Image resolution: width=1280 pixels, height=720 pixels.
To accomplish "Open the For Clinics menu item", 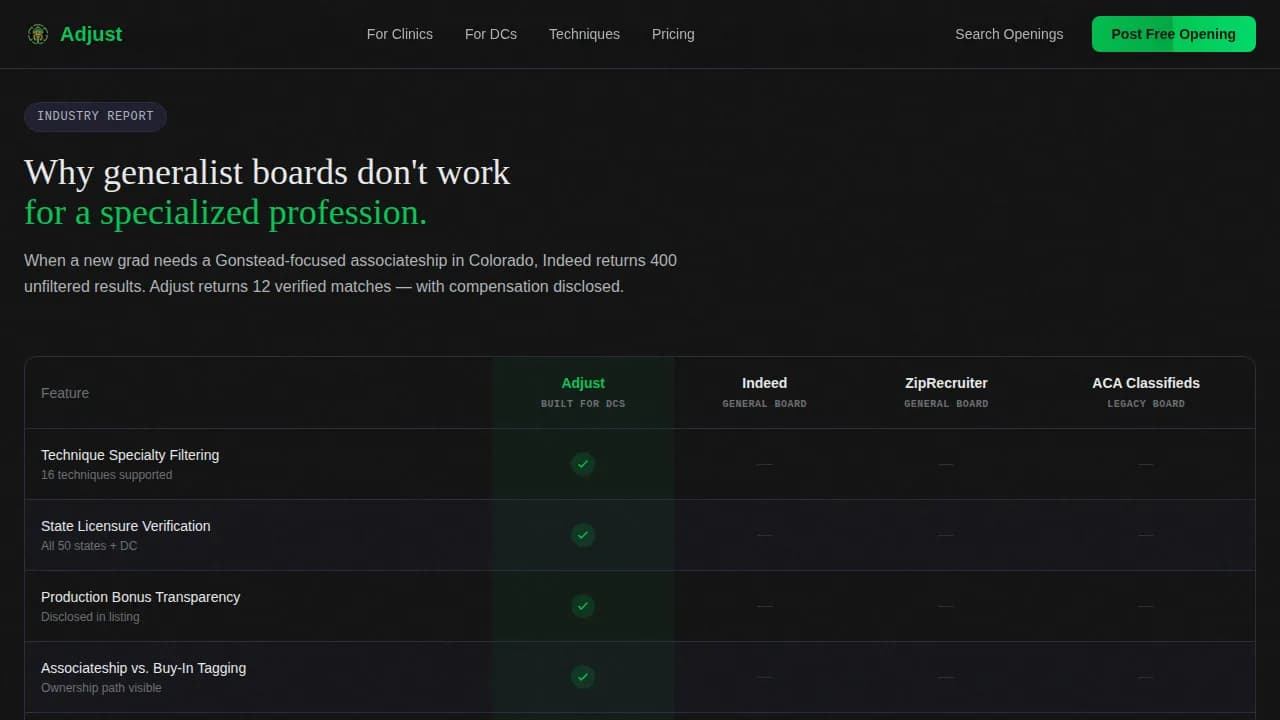I will [x=399, y=34].
